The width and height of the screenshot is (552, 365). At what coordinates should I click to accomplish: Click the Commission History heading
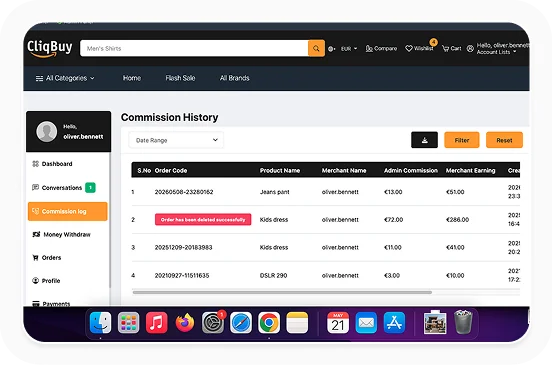click(169, 117)
